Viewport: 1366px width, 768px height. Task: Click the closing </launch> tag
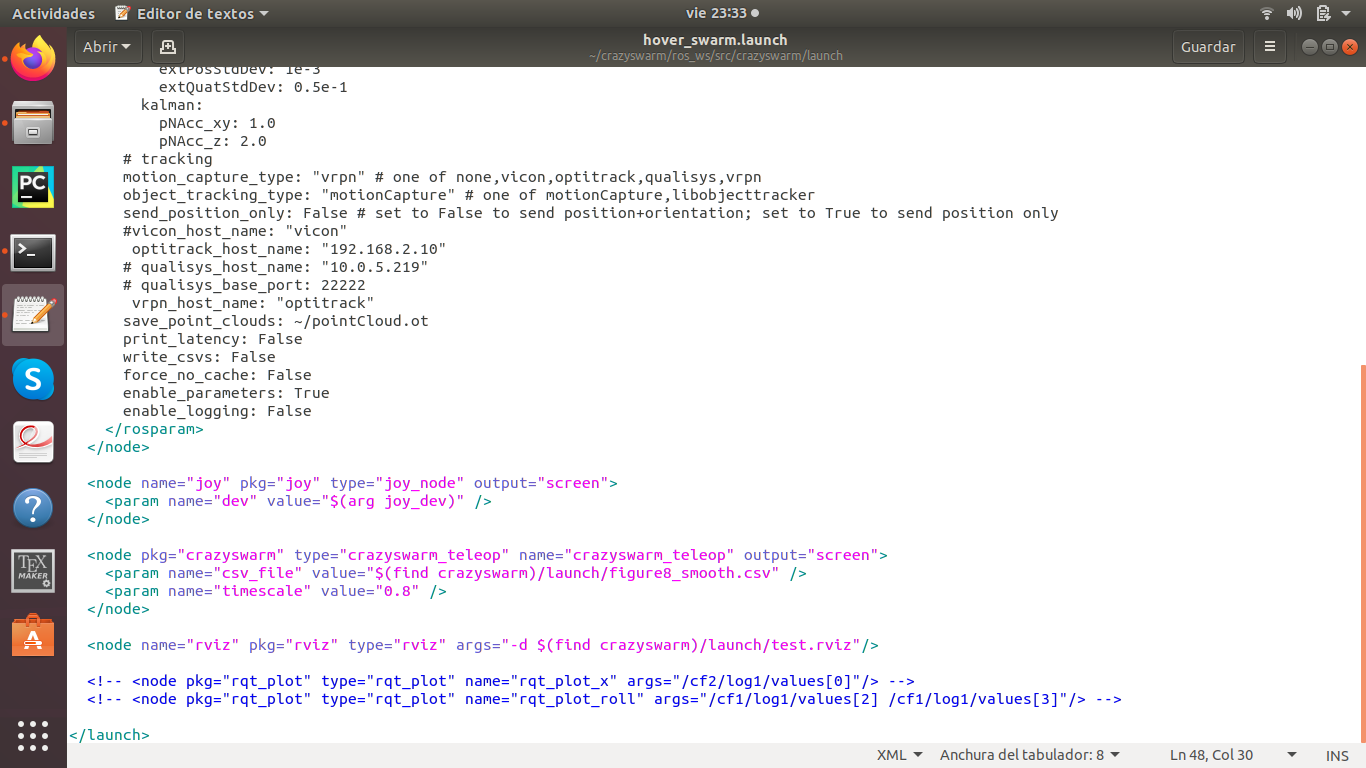[109, 735]
